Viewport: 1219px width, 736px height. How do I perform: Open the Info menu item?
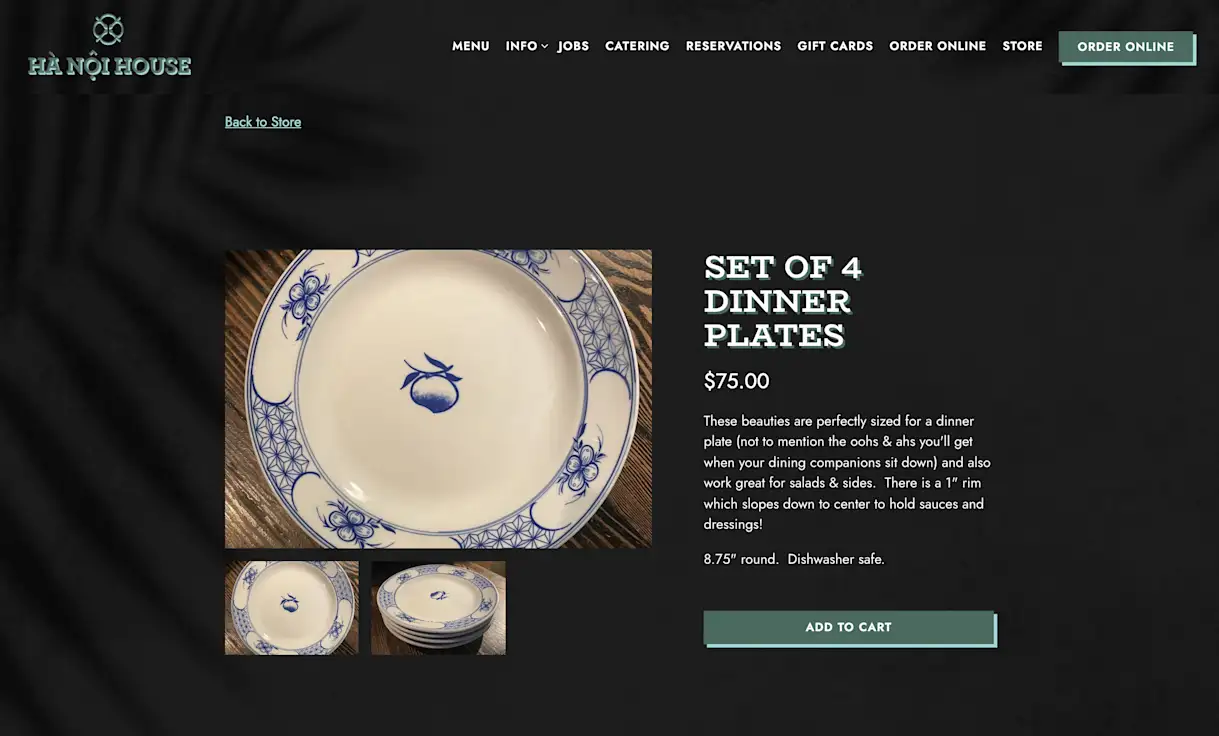(521, 46)
